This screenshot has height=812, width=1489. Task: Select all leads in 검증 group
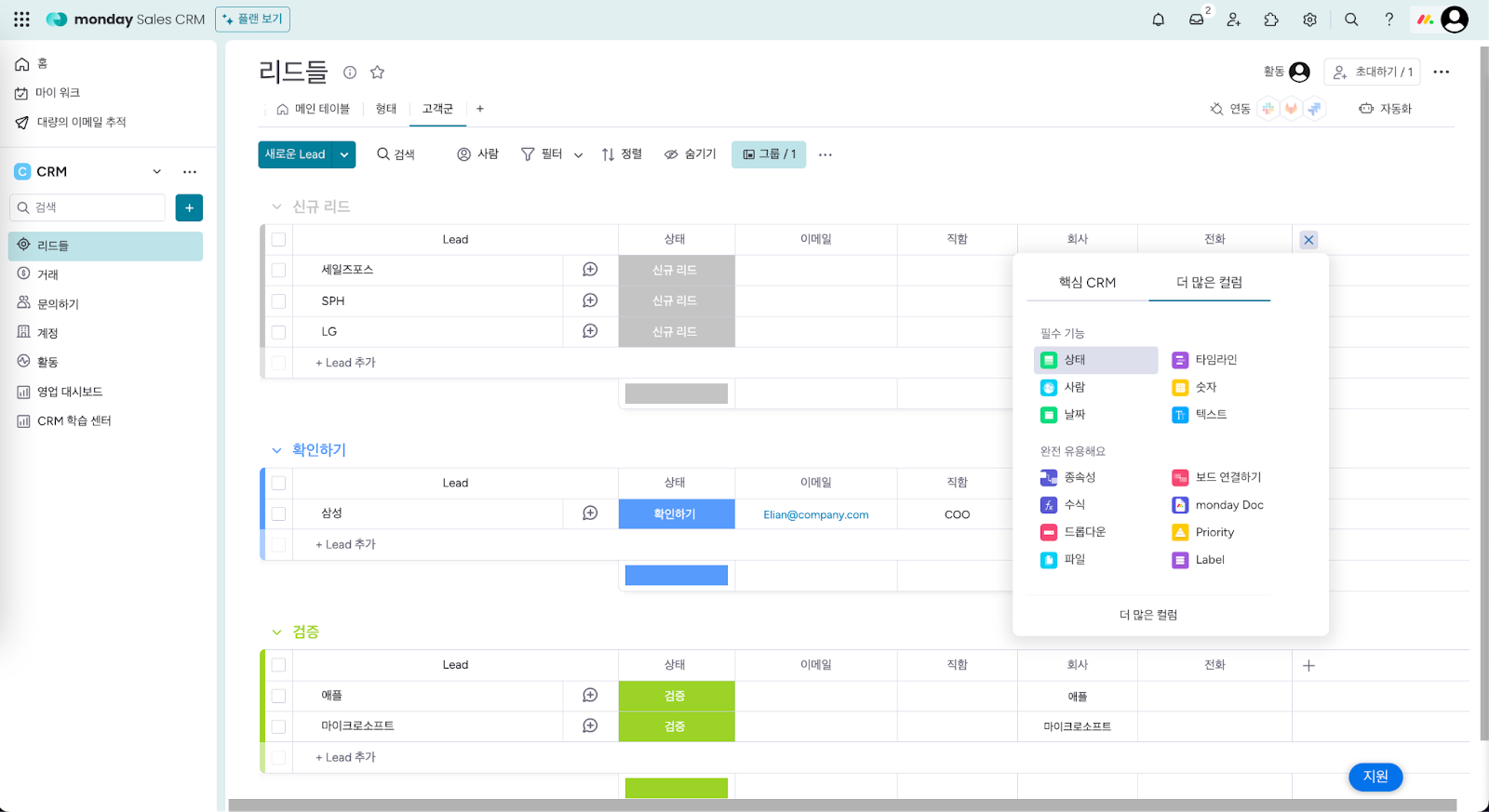(x=278, y=665)
